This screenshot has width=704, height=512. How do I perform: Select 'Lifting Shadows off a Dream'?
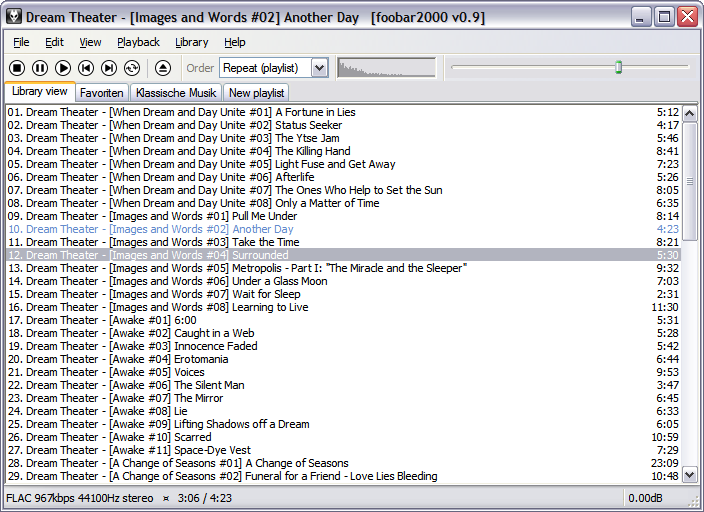pos(343,424)
